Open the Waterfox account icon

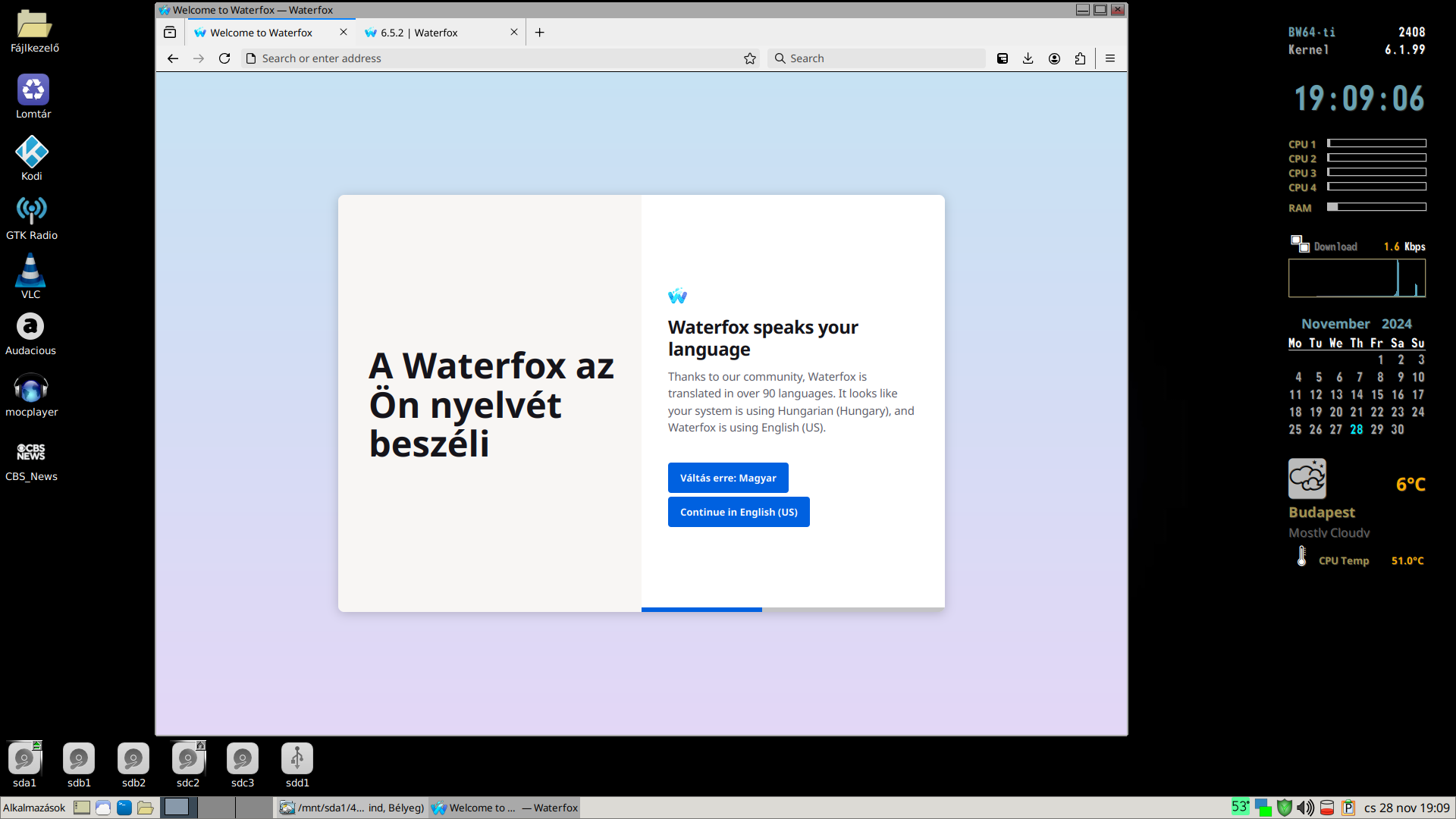point(1054,58)
